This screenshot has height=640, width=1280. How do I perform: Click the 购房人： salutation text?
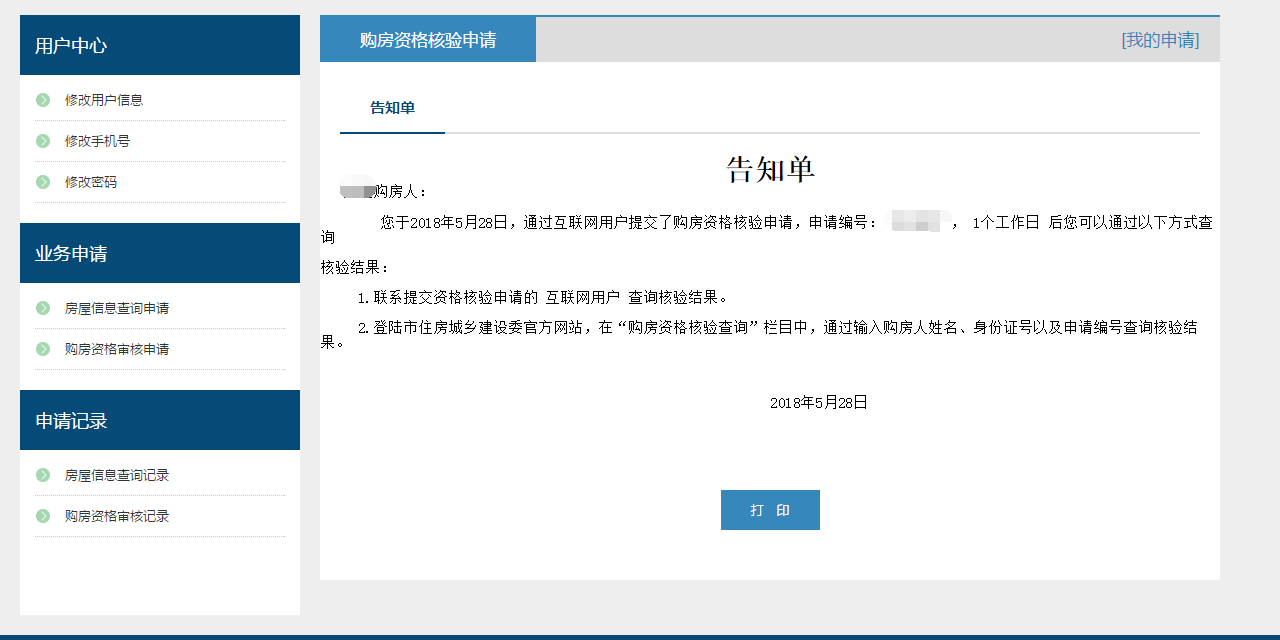coord(401,191)
